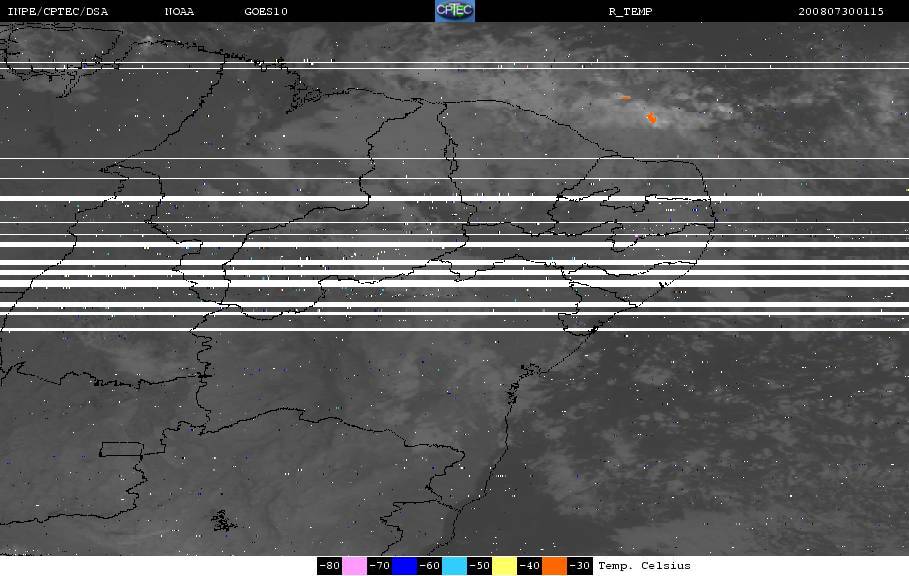Select the orange -40 color swatch

[554, 566]
